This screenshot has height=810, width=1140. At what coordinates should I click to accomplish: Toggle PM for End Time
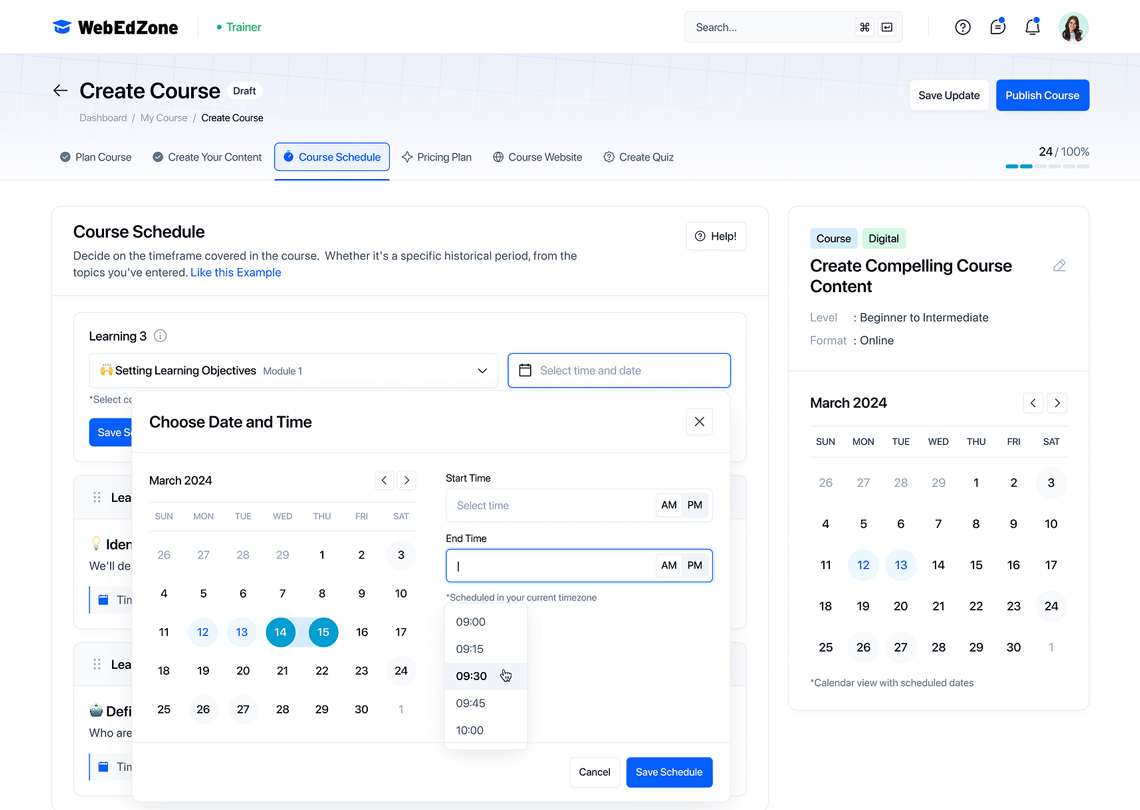tap(695, 566)
